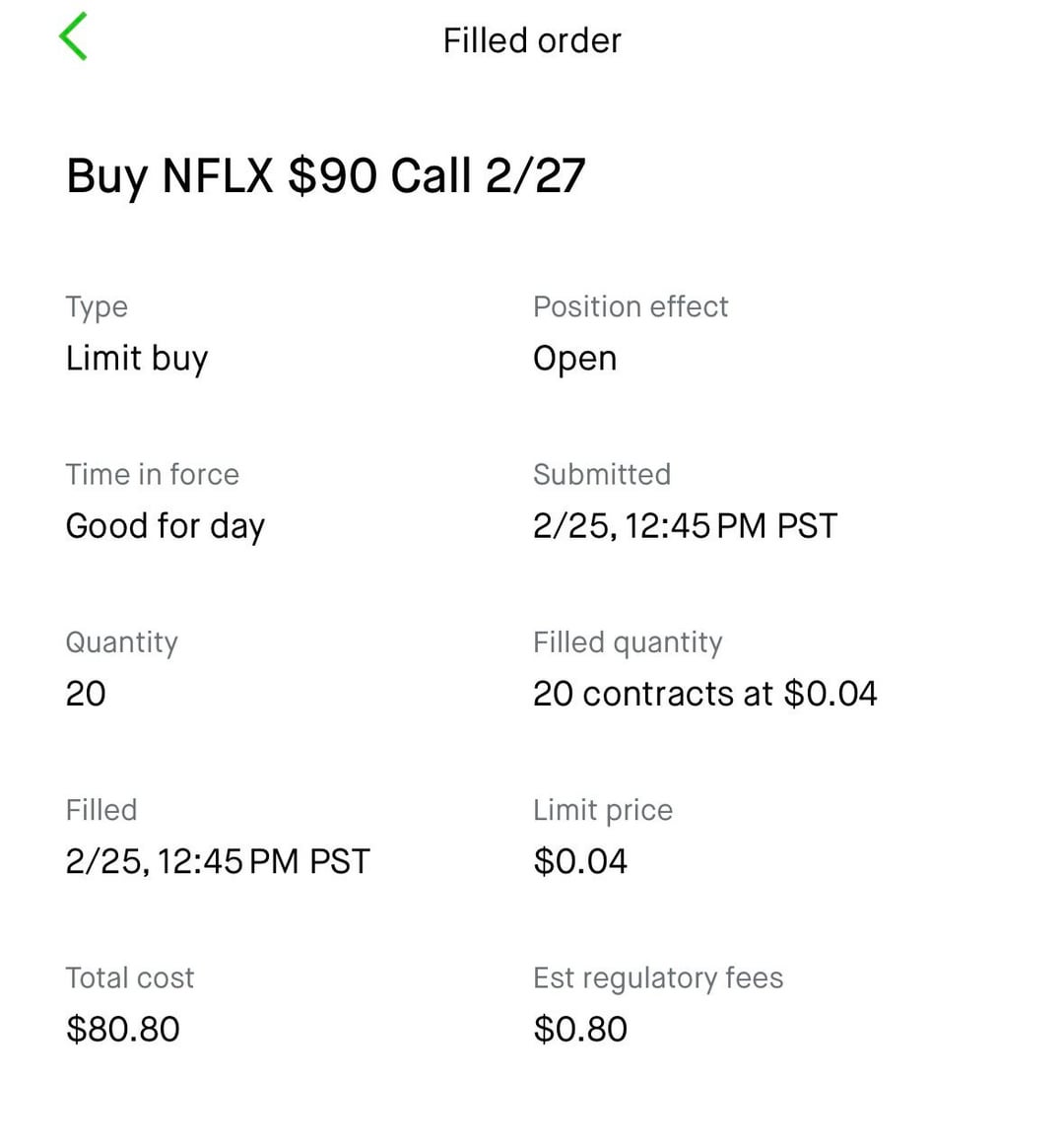The width and height of the screenshot is (1064, 1143).
Task: Click the Filled order page title
Action: [x=532, y=40]
